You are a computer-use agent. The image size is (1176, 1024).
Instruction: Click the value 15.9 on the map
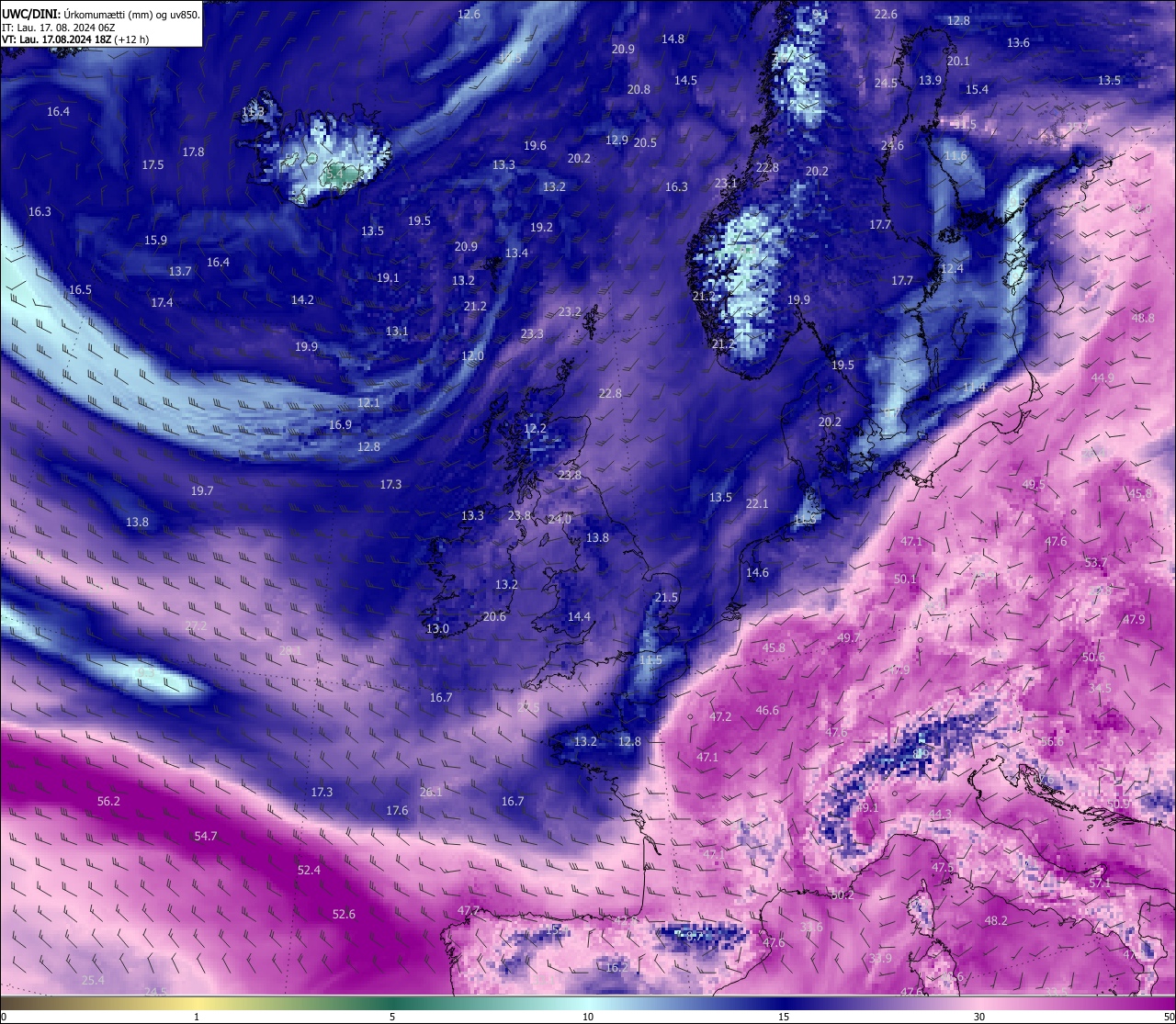coord(155,240)
